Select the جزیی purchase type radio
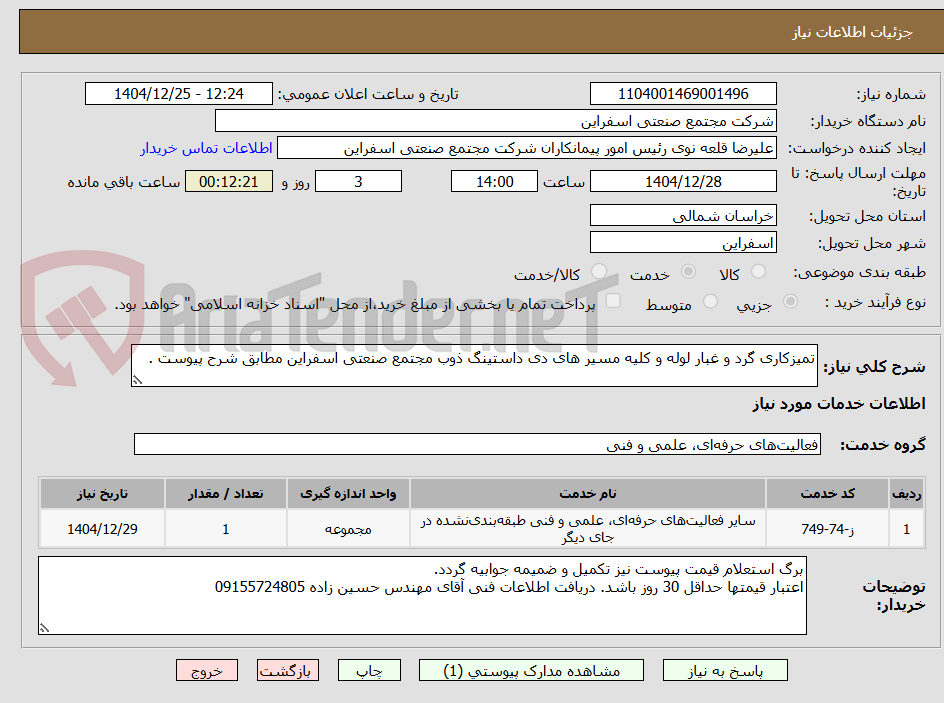 tap(790, 301)
